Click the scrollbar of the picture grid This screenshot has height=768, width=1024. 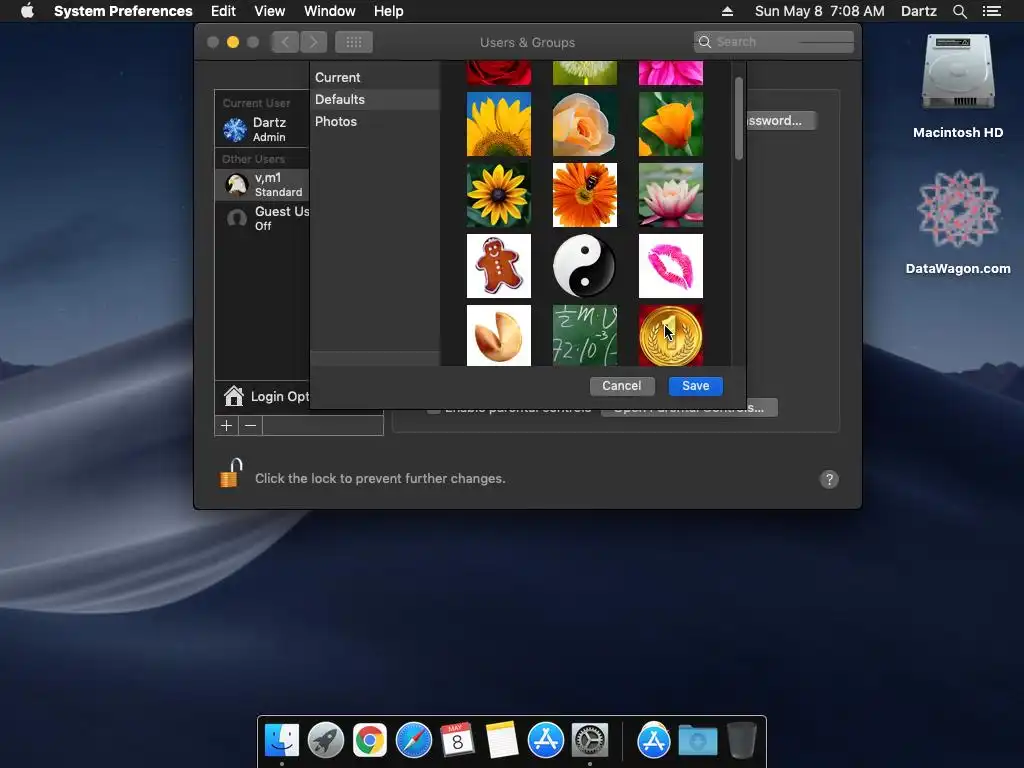coord(739,118)
